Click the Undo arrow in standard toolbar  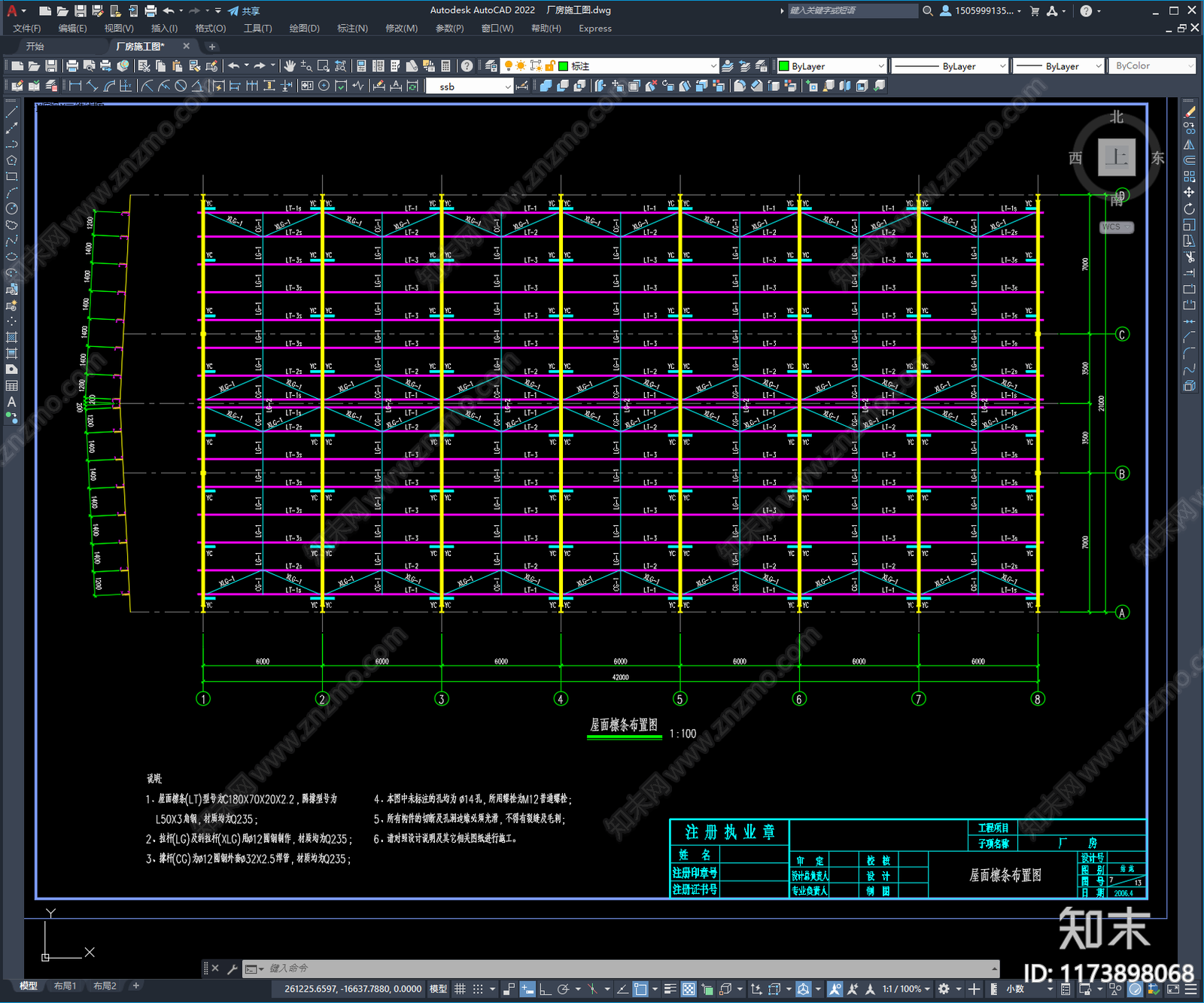coord(234,66)
